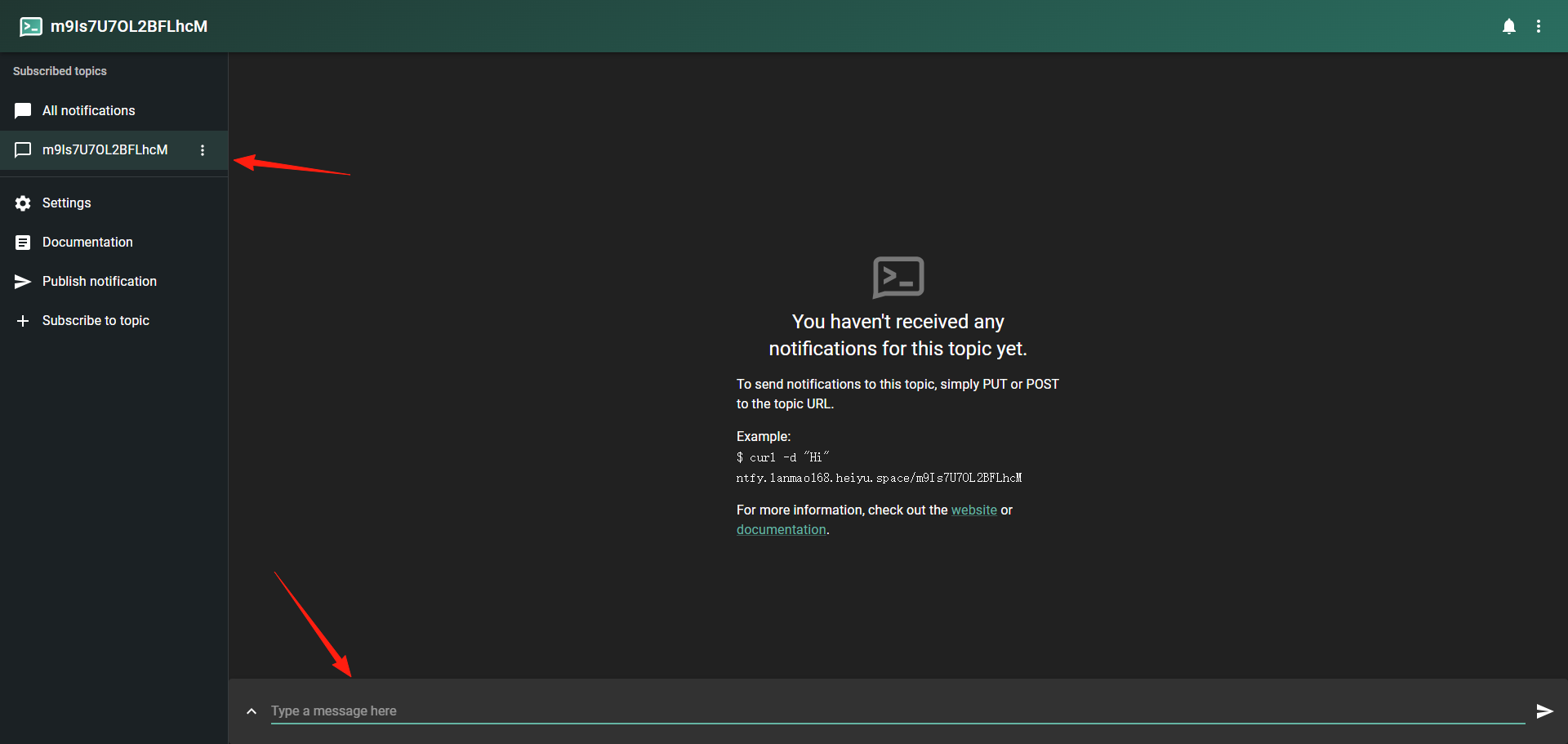This screenshot has width=1568, height=744.
Task: Click the ntfy logo in the header
Action: click(x=31, y=26)
